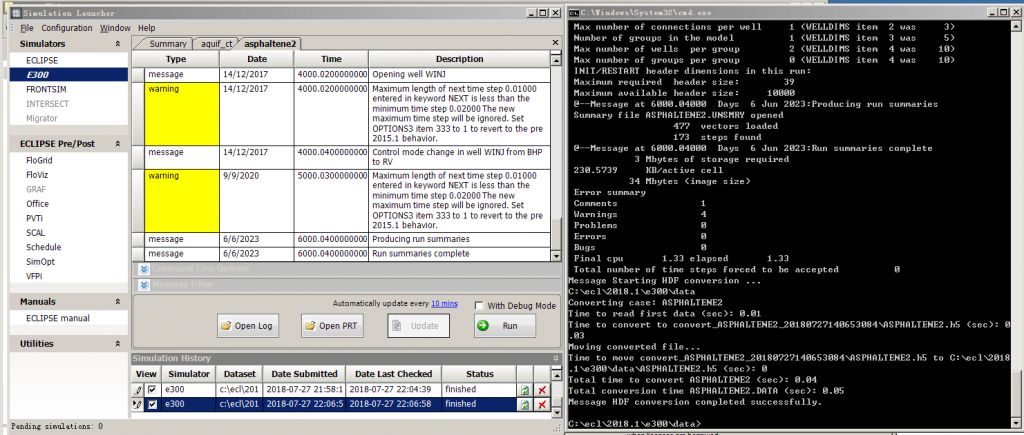Viewport: 1024px width, 435px height.
Task: Click the Open Log button
Action: 248,326
